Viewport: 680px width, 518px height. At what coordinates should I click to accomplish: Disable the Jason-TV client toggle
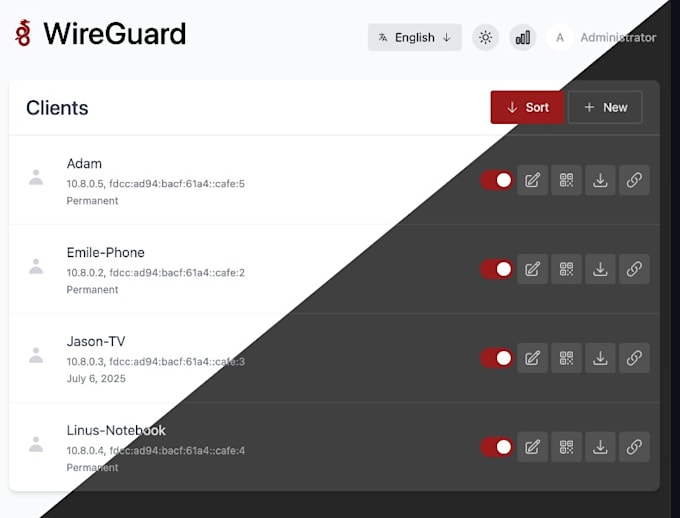point(497,358)
